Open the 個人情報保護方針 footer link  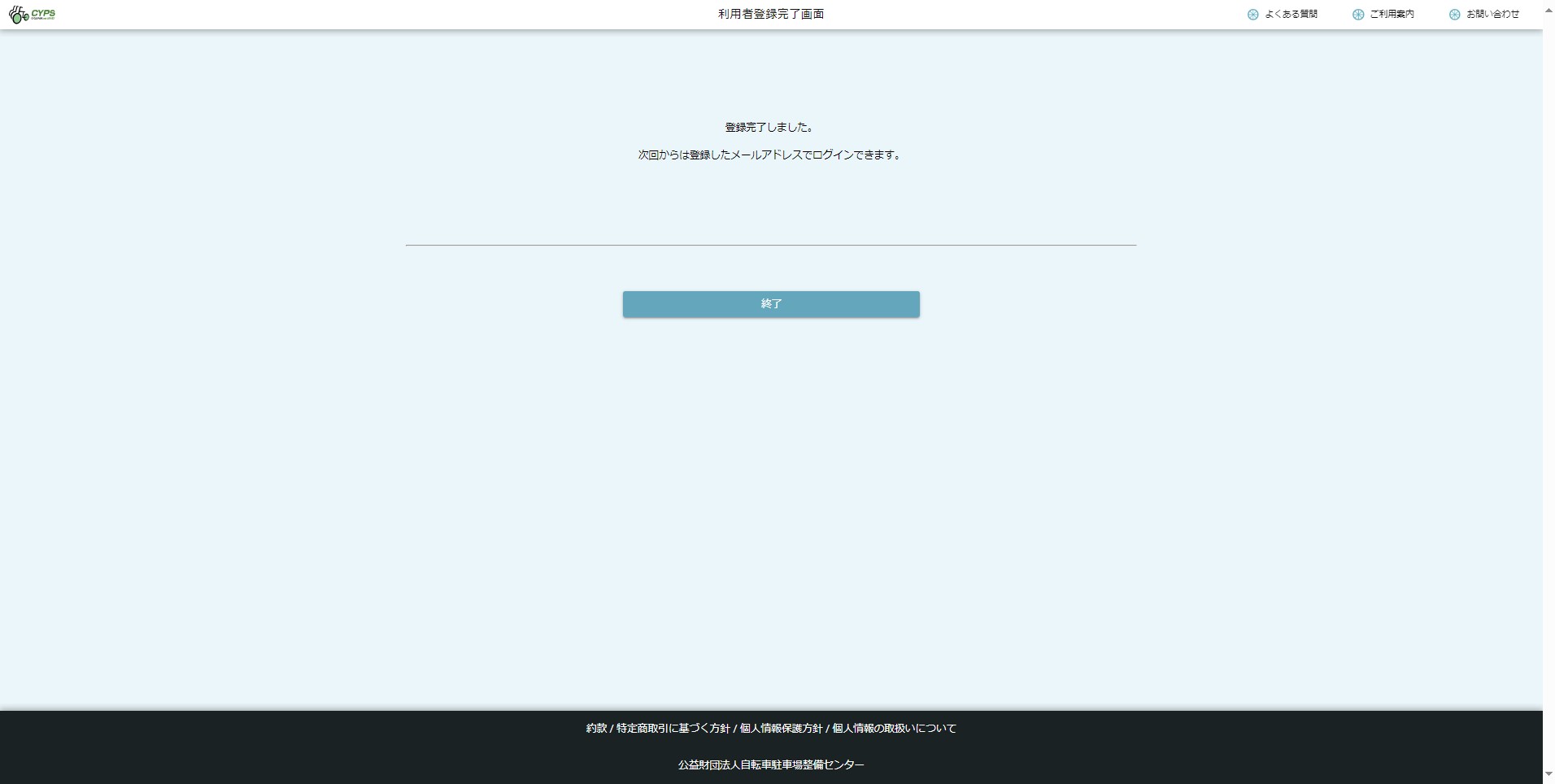tap(781, 729)
